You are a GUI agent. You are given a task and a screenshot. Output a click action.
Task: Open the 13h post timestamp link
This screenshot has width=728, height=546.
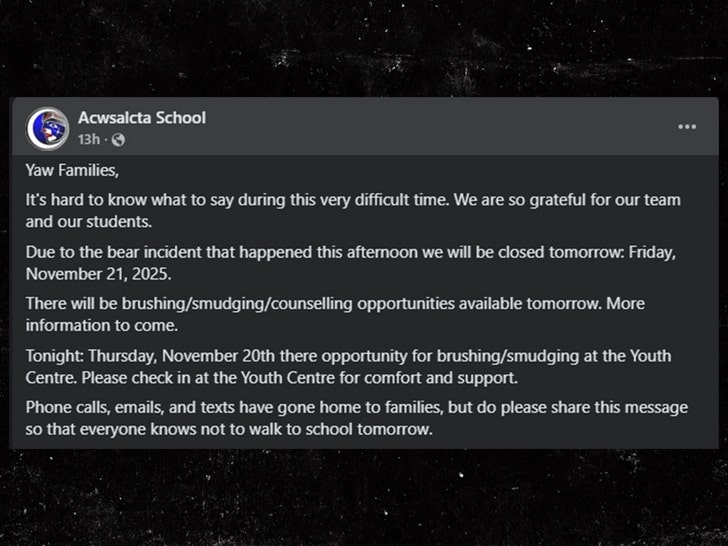pos(88,139)
